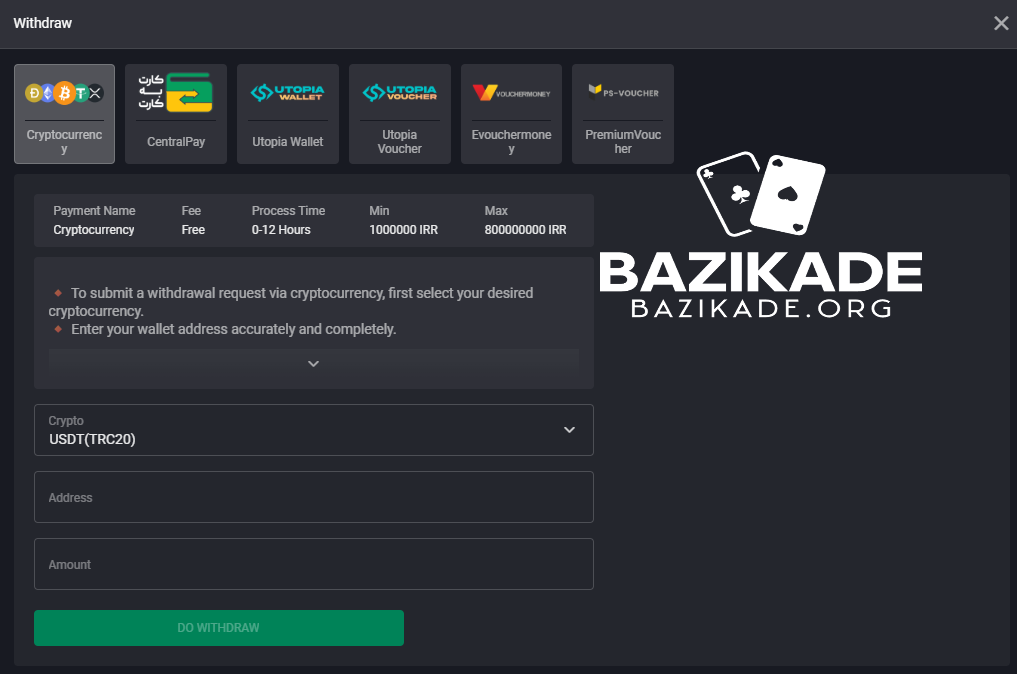Select the CentralPay payment method
1017x674 pixels.
(x=176, y=114)
